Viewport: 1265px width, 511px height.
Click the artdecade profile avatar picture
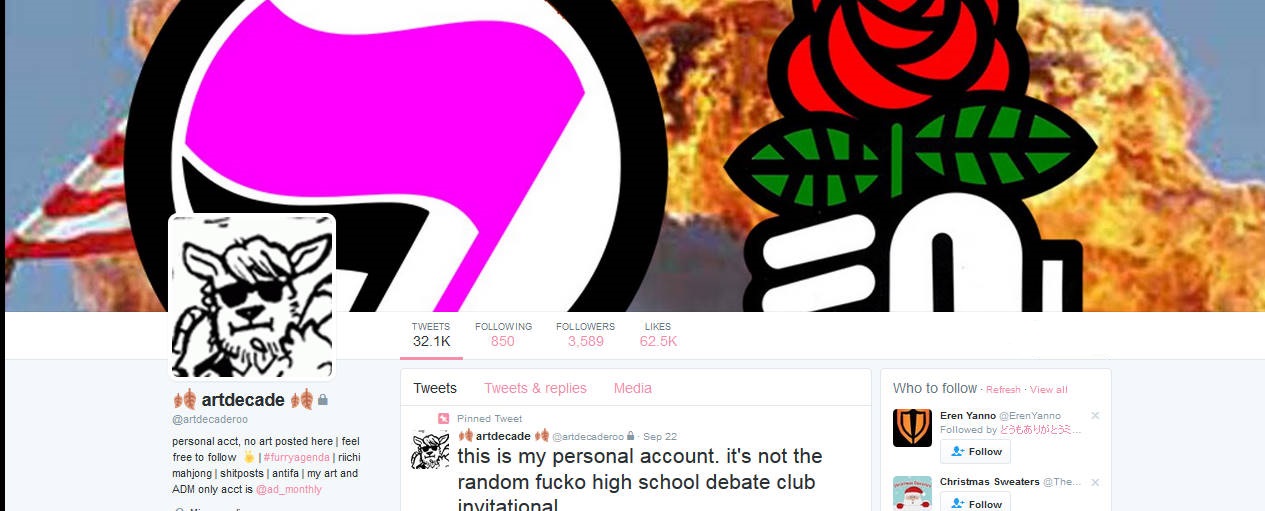(252, 297)
